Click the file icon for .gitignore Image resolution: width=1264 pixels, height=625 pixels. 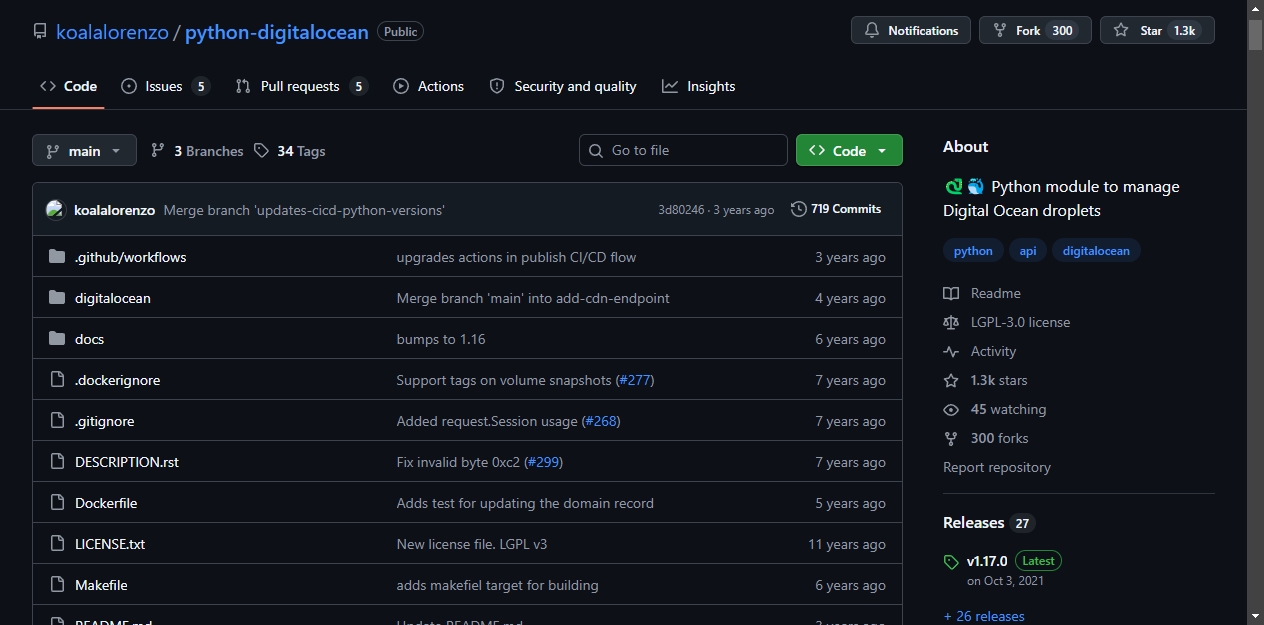click(x=57, y=421)
